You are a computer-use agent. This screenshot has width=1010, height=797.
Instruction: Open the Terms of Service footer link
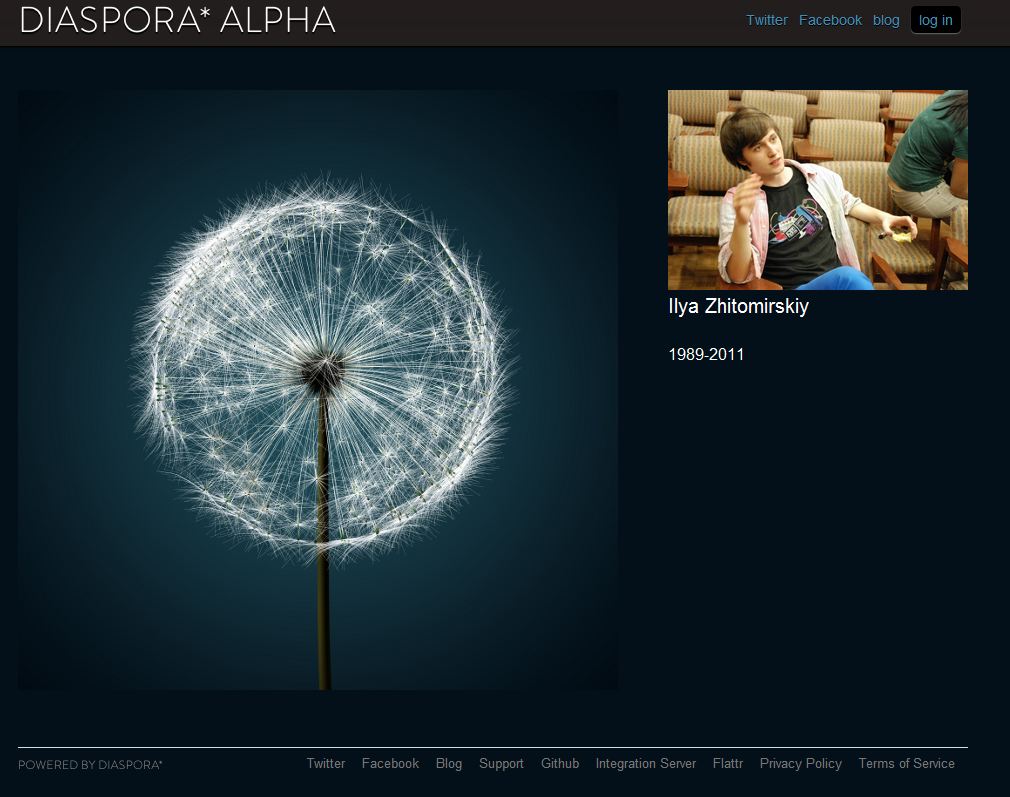point(906,763)
